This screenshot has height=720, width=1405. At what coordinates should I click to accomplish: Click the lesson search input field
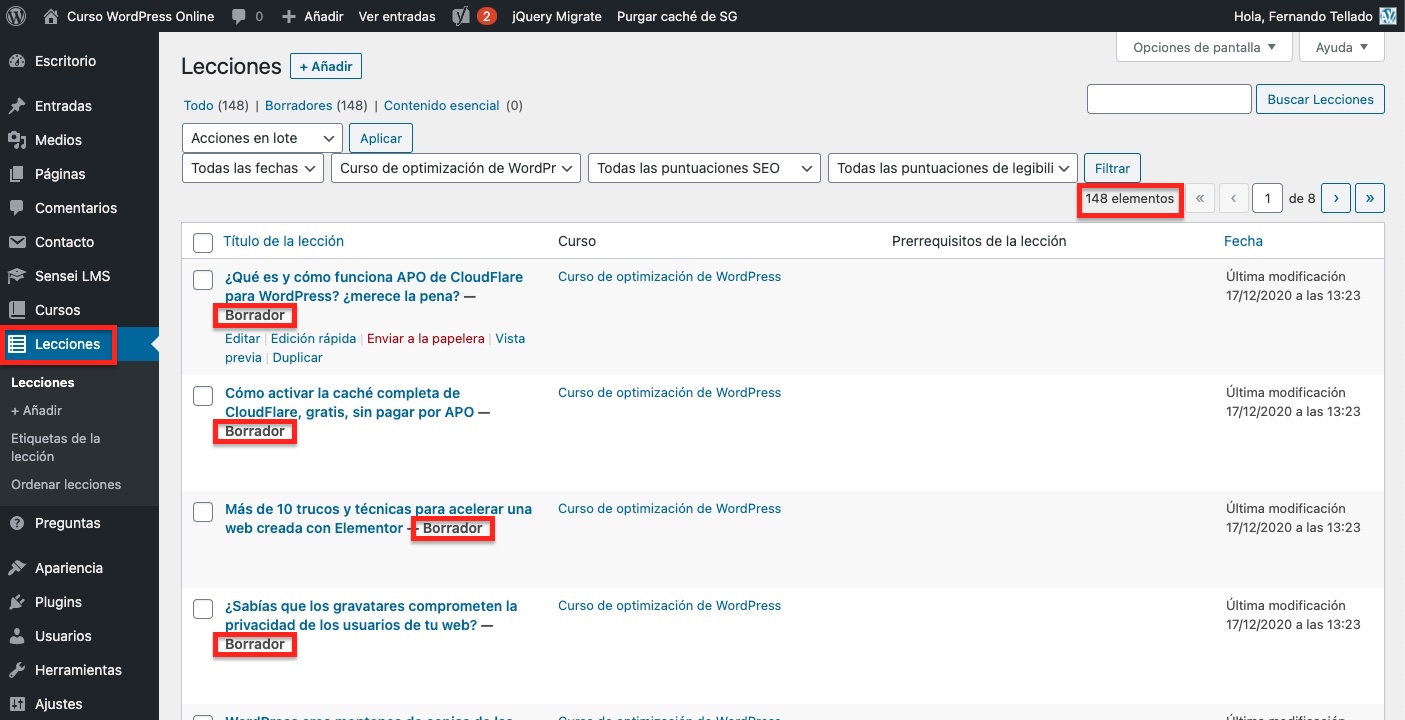point(1168,99)
